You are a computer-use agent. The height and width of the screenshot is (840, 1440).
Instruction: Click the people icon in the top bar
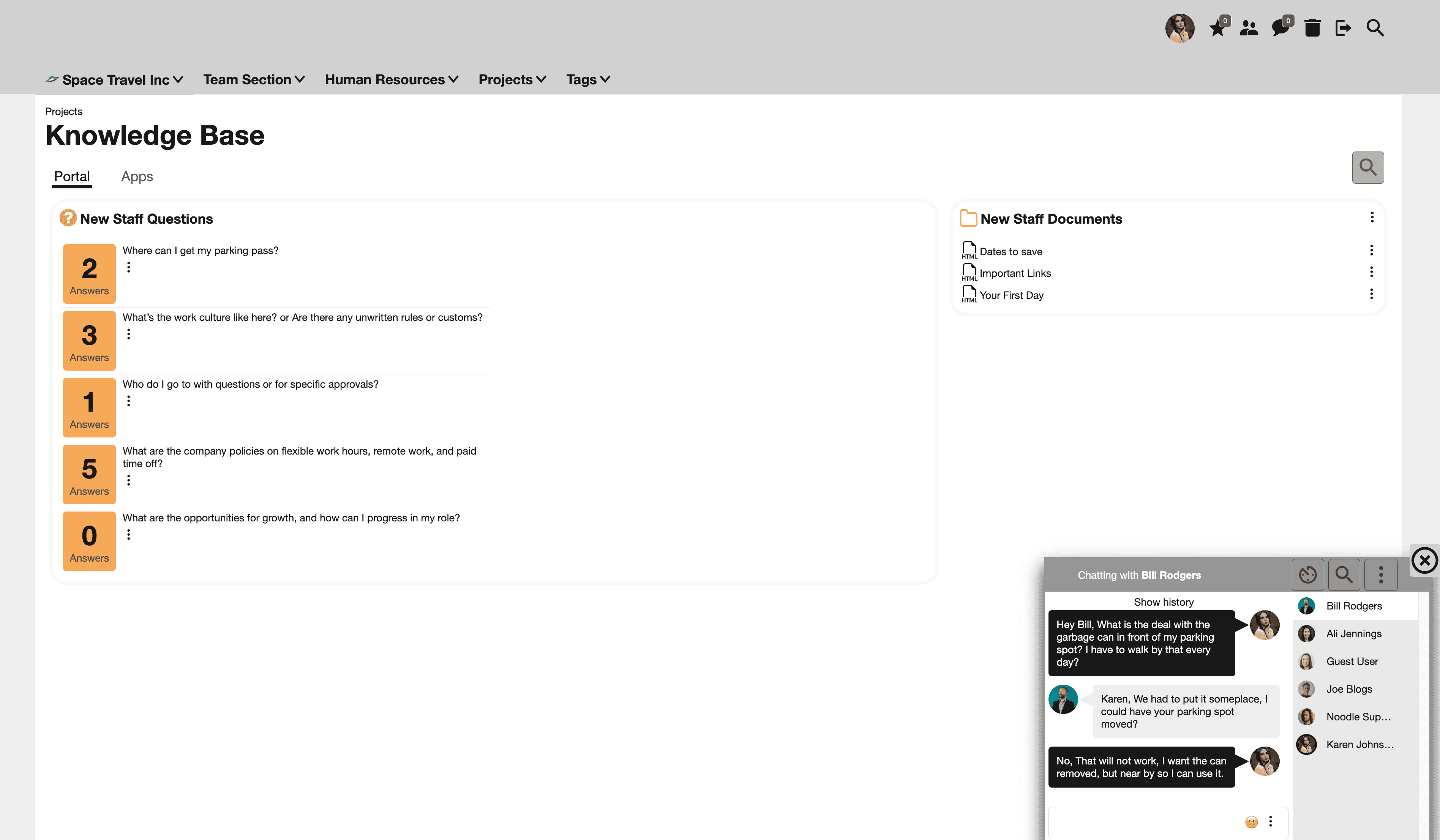(1249, 27)
